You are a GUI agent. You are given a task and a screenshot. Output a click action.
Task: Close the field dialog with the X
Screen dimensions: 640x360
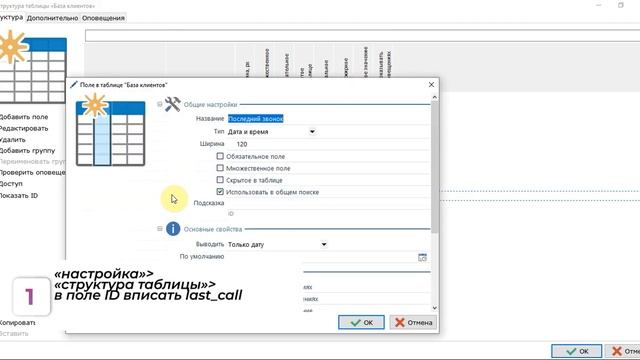[x=431, y=84]
